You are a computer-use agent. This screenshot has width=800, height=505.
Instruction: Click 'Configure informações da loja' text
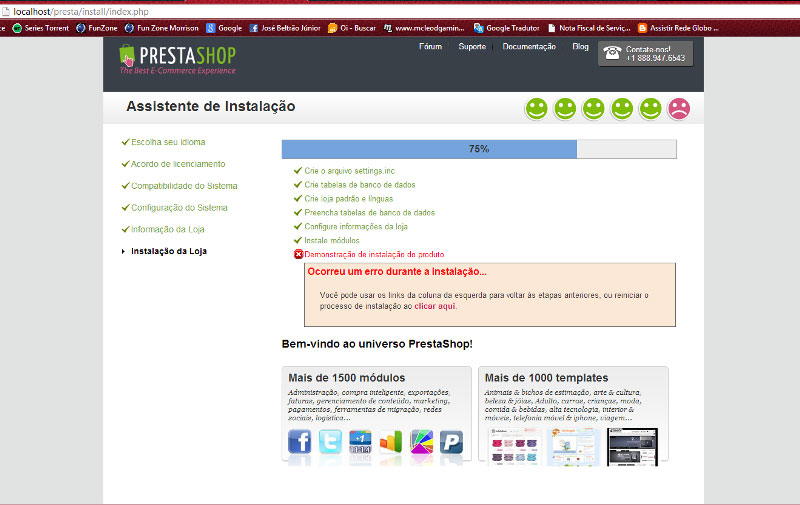click(356, 226)
